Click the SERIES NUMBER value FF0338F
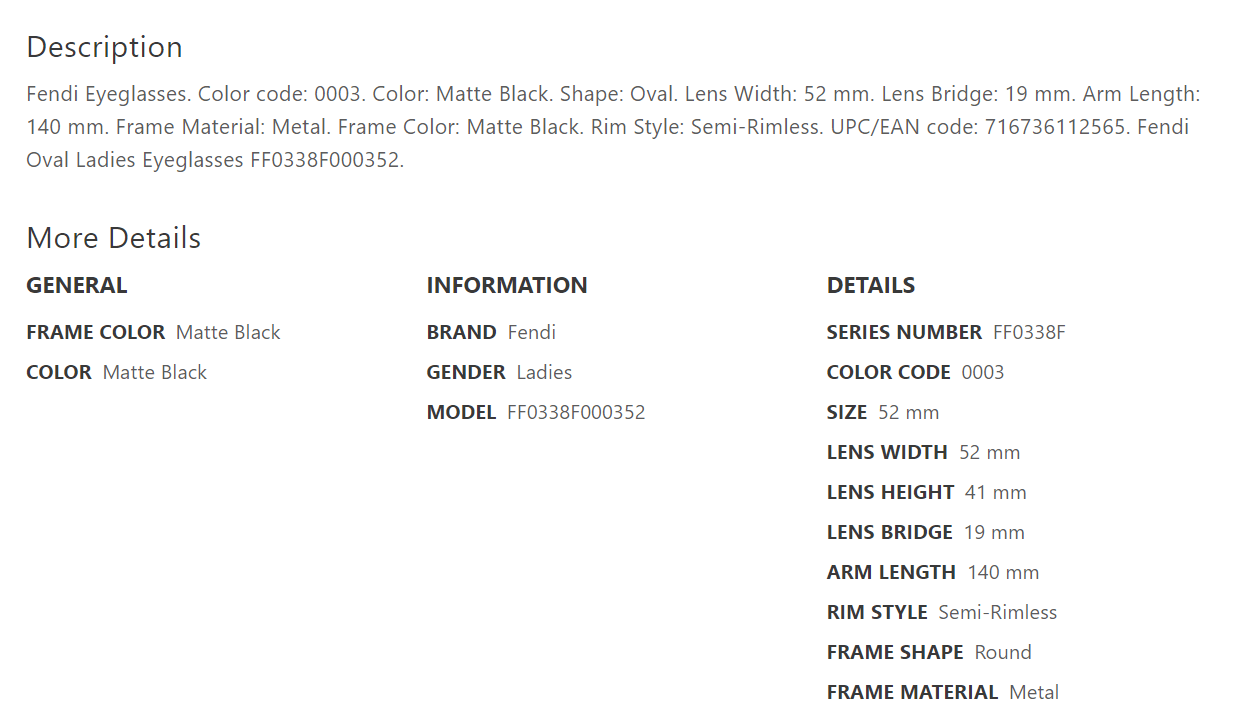This screenshot has height=722, width=1247. point(1029,332)
